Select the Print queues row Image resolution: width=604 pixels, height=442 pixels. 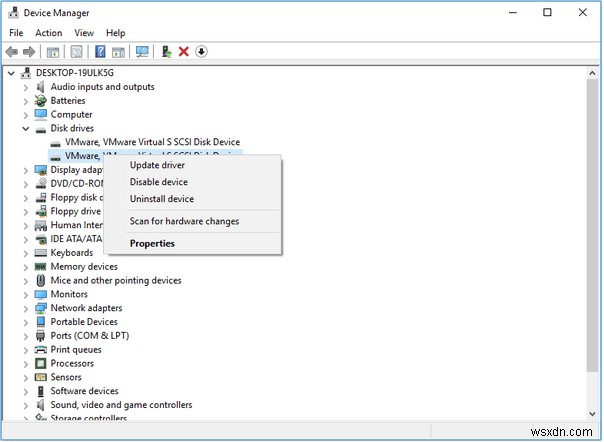pyautogui.click(x=76, y=350)
